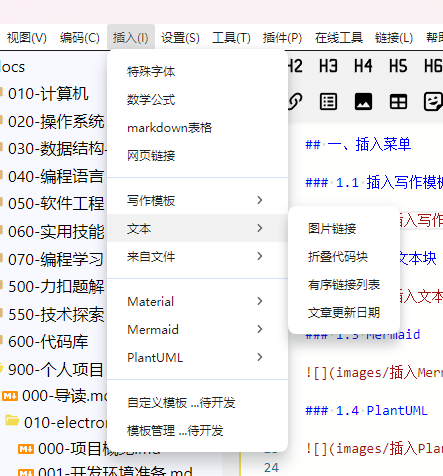Image resolution: width=443 pixels, height=476 pixels.
Task: Click the '## 一、插入菜单' heading line
Action: [358, 144]
